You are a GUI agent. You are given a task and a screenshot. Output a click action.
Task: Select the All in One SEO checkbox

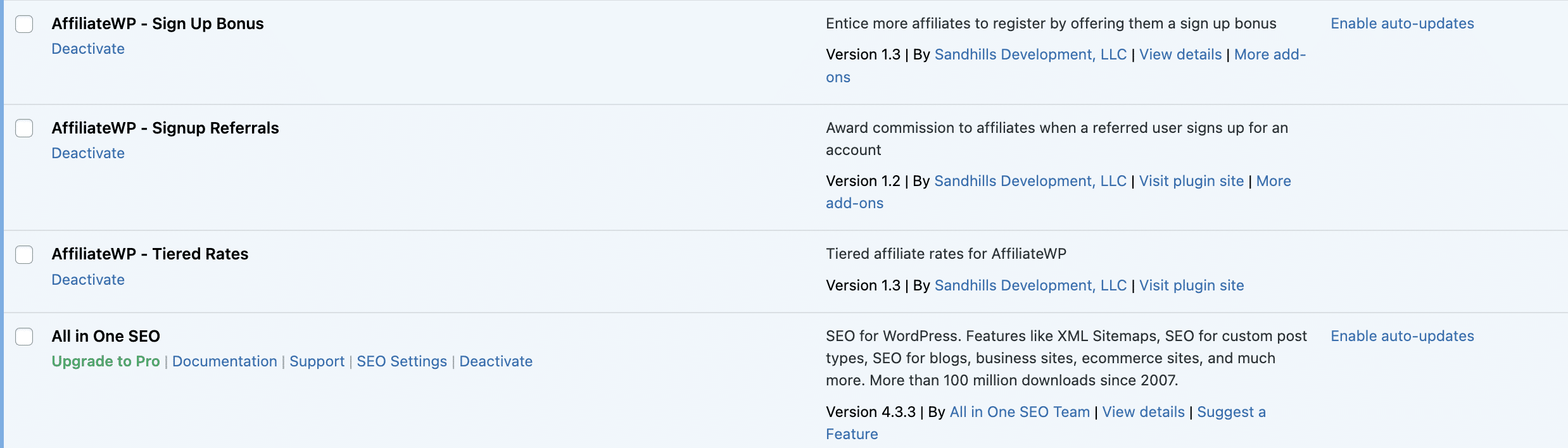[24, 337]
